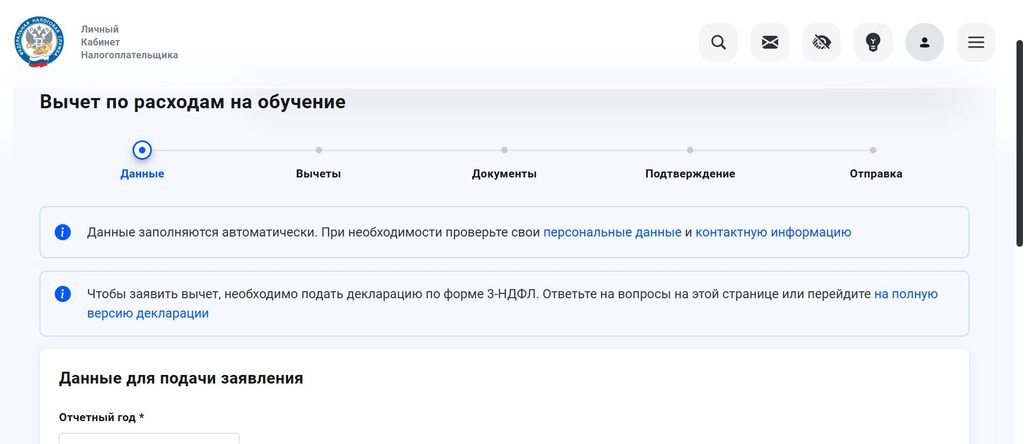Click the page vertical scrollbar

click(x=1019, y=143)
